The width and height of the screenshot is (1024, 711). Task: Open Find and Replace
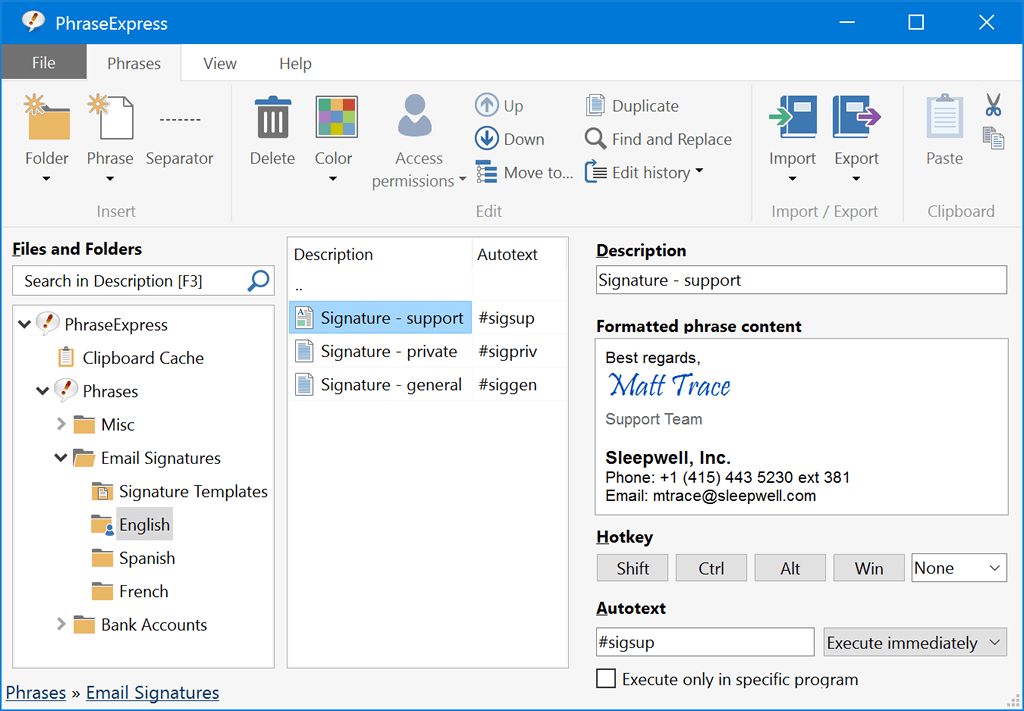596,139
